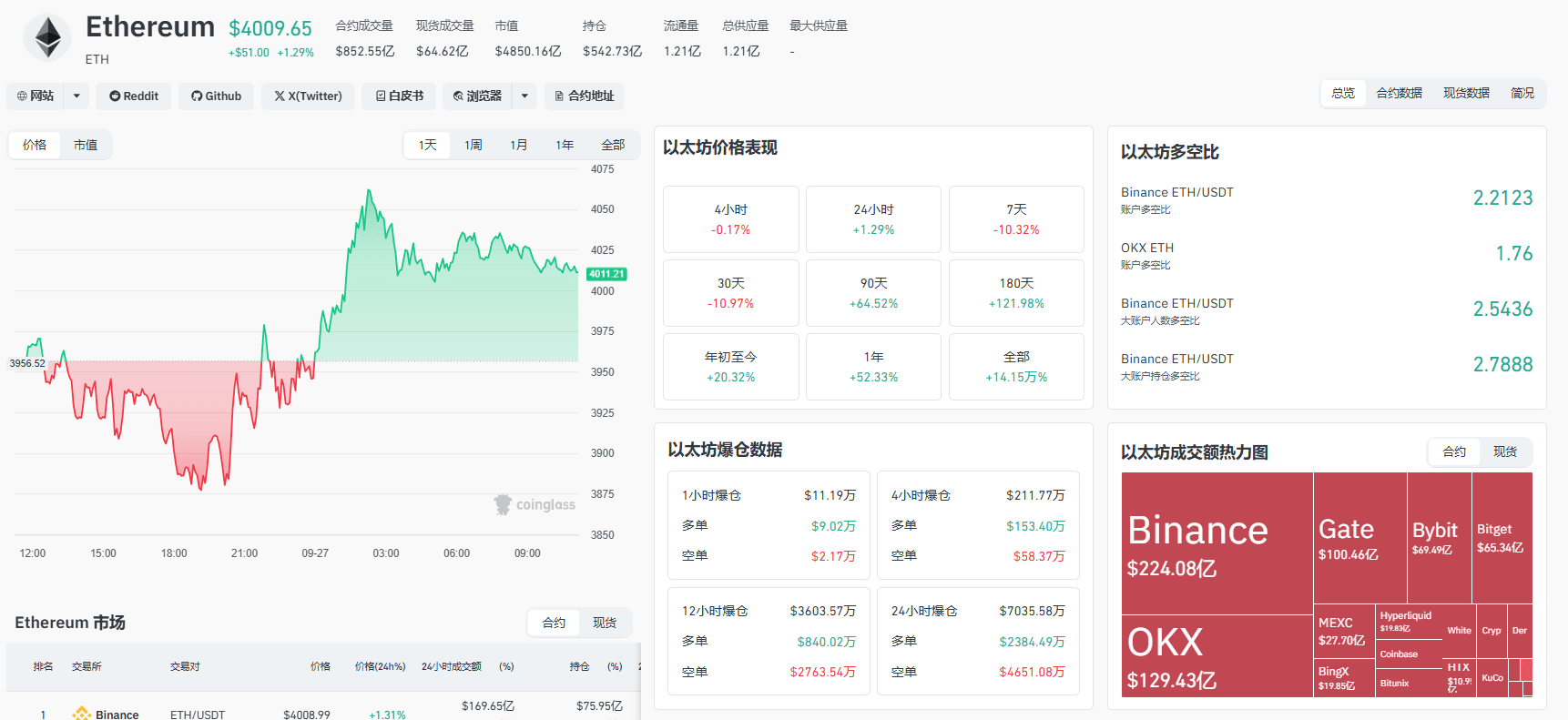Click the coinglass watermark logo on chart
The height and width of the screenshot is (720, 1568).
point(535,504)
